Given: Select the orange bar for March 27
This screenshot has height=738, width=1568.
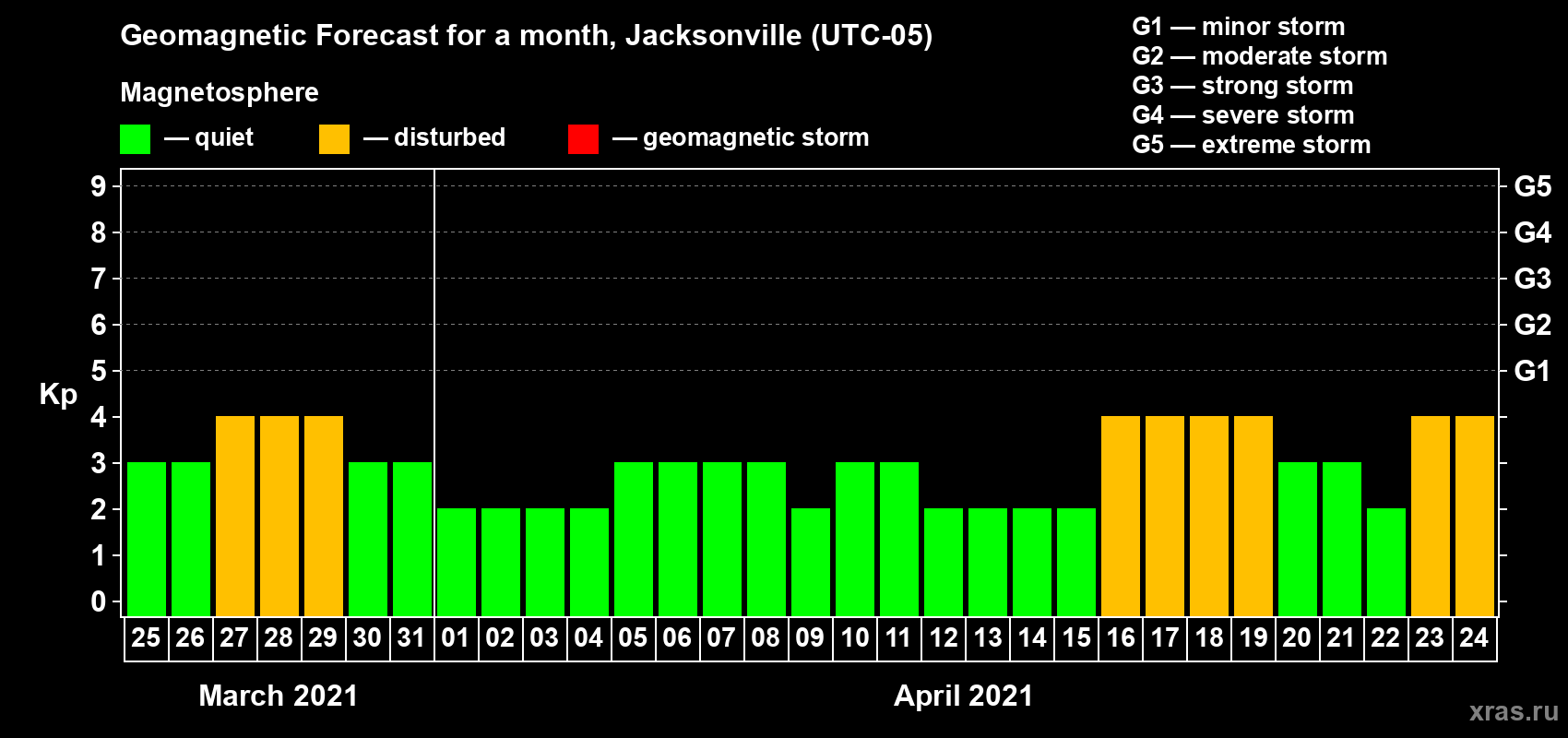Looking at the screenshot, I should tap(235, 516).
